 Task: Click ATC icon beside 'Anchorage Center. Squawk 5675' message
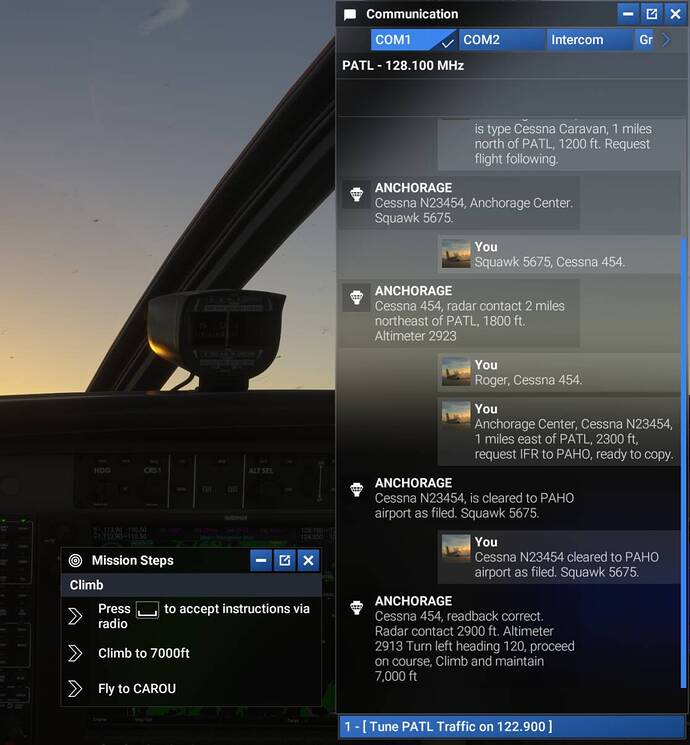coord(355,195)
